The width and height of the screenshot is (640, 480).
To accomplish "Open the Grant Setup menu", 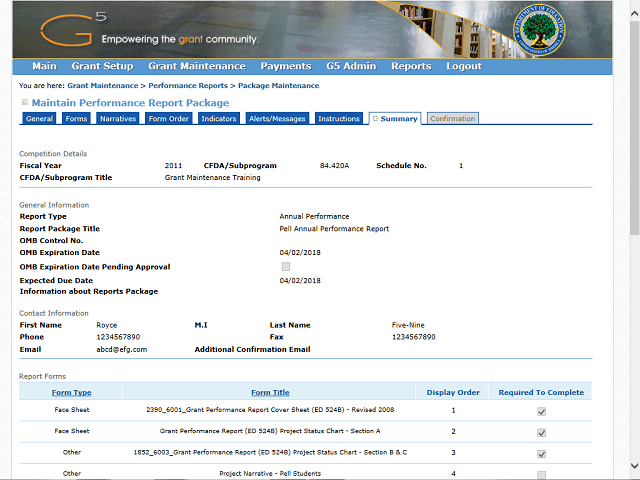I will 102,66.
